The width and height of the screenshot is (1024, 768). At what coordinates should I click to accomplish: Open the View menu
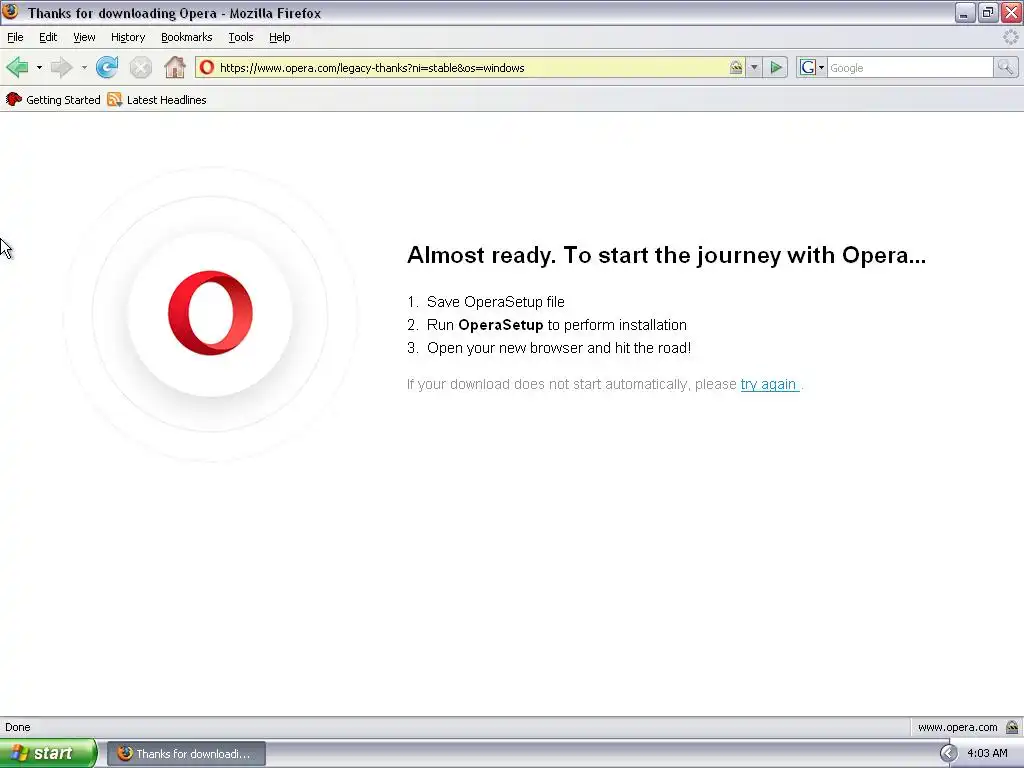(x=84, y=37)
